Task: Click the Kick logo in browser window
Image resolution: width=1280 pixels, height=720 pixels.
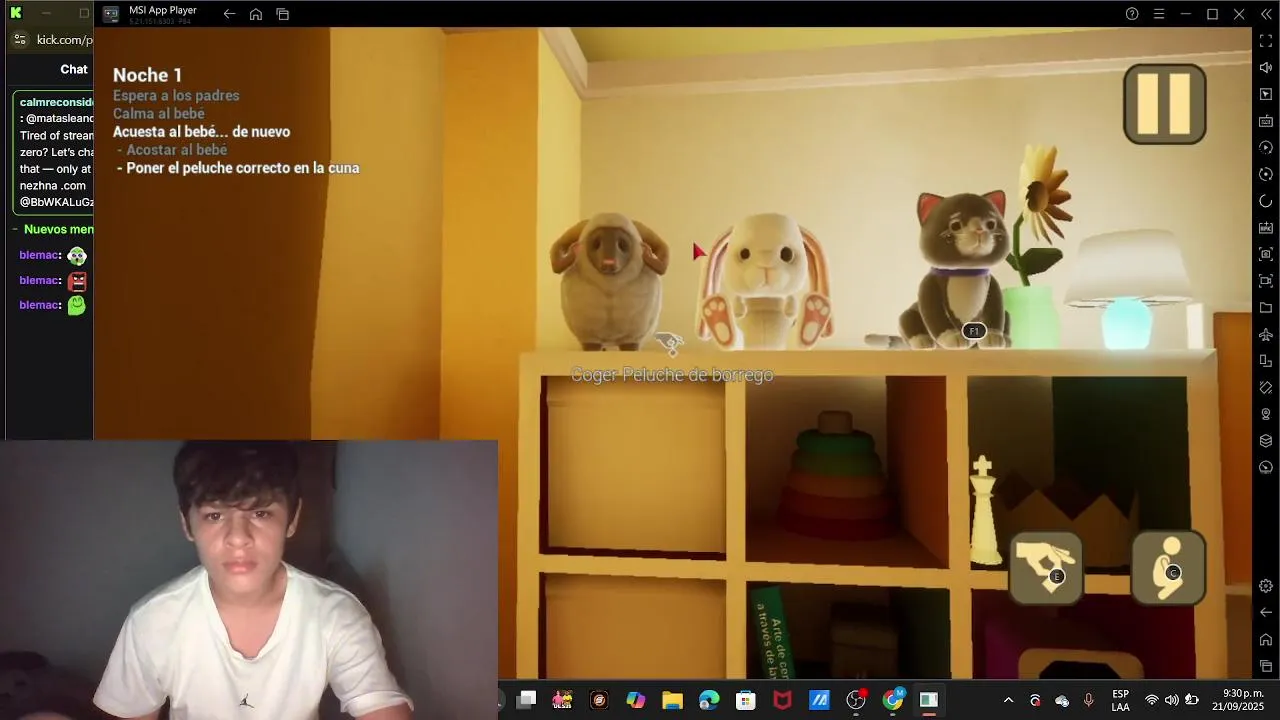Action: coord(16,13)
